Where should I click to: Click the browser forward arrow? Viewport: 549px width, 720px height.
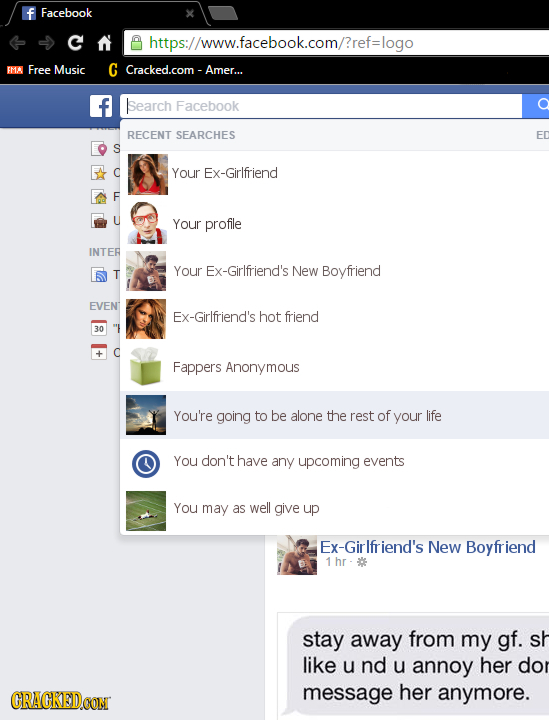click(46, 43)
